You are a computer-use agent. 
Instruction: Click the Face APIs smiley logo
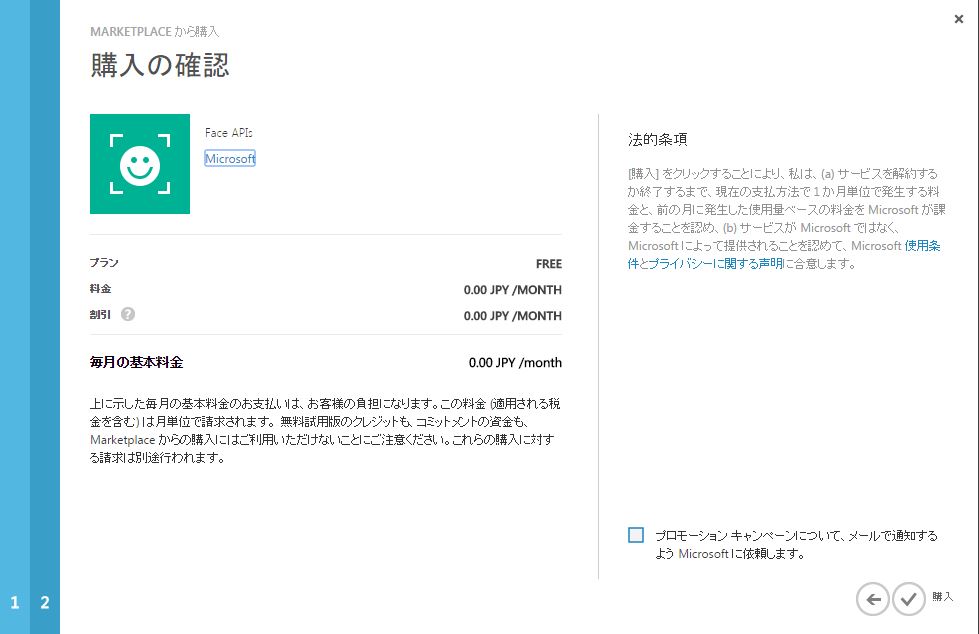click(140, 164)
